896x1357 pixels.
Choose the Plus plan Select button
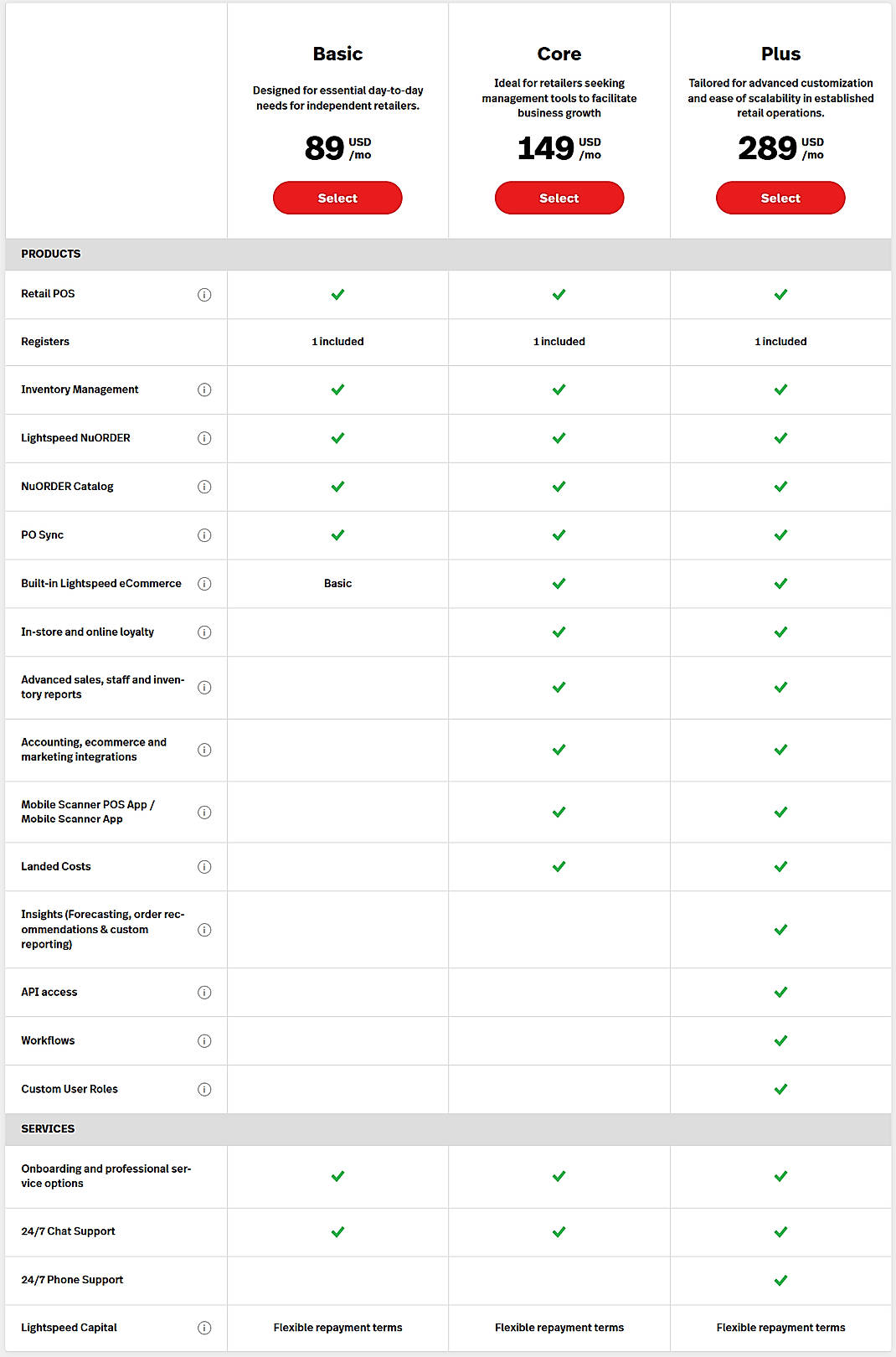(780, 198)
